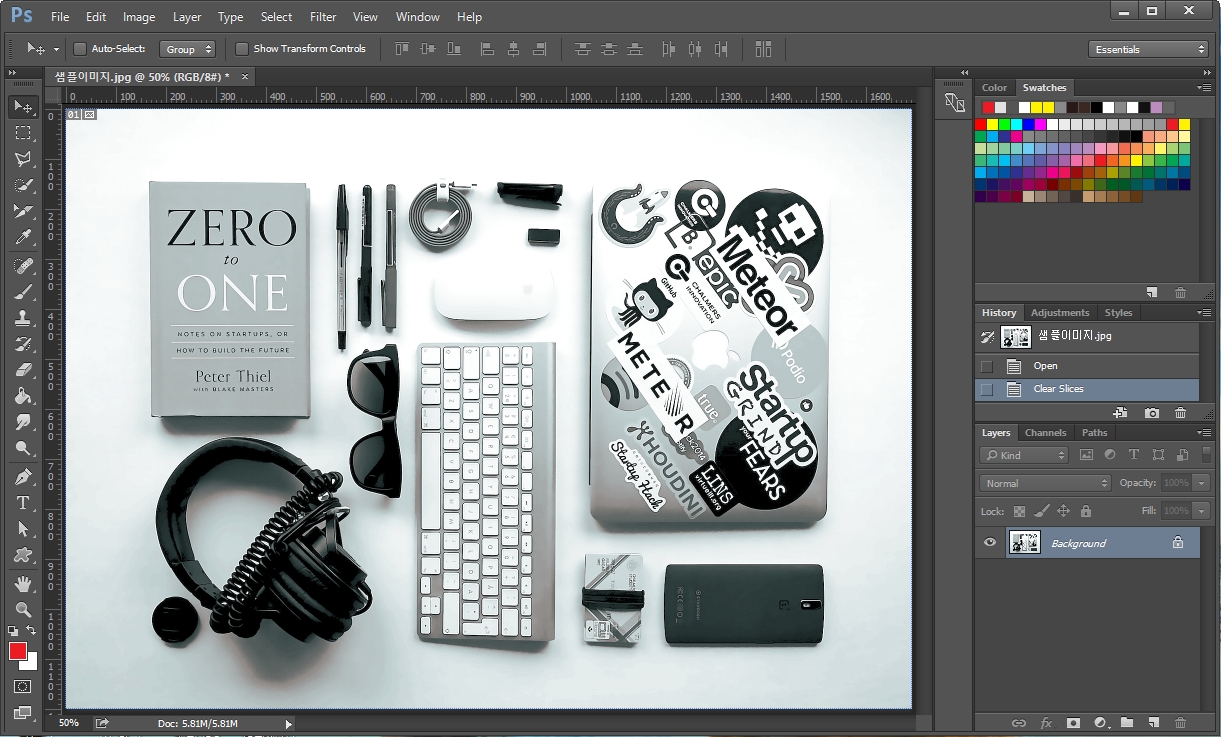1221x737 pixels.
Task: Select the Hand tool
Action: click(23, 583)
